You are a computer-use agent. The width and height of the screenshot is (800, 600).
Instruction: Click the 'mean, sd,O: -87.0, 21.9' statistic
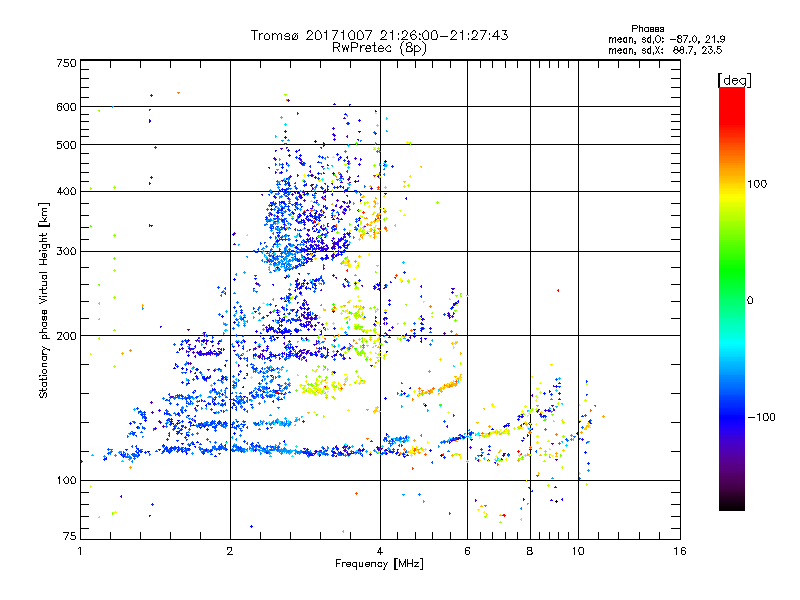pyautogui.click(x=666, y=39)
